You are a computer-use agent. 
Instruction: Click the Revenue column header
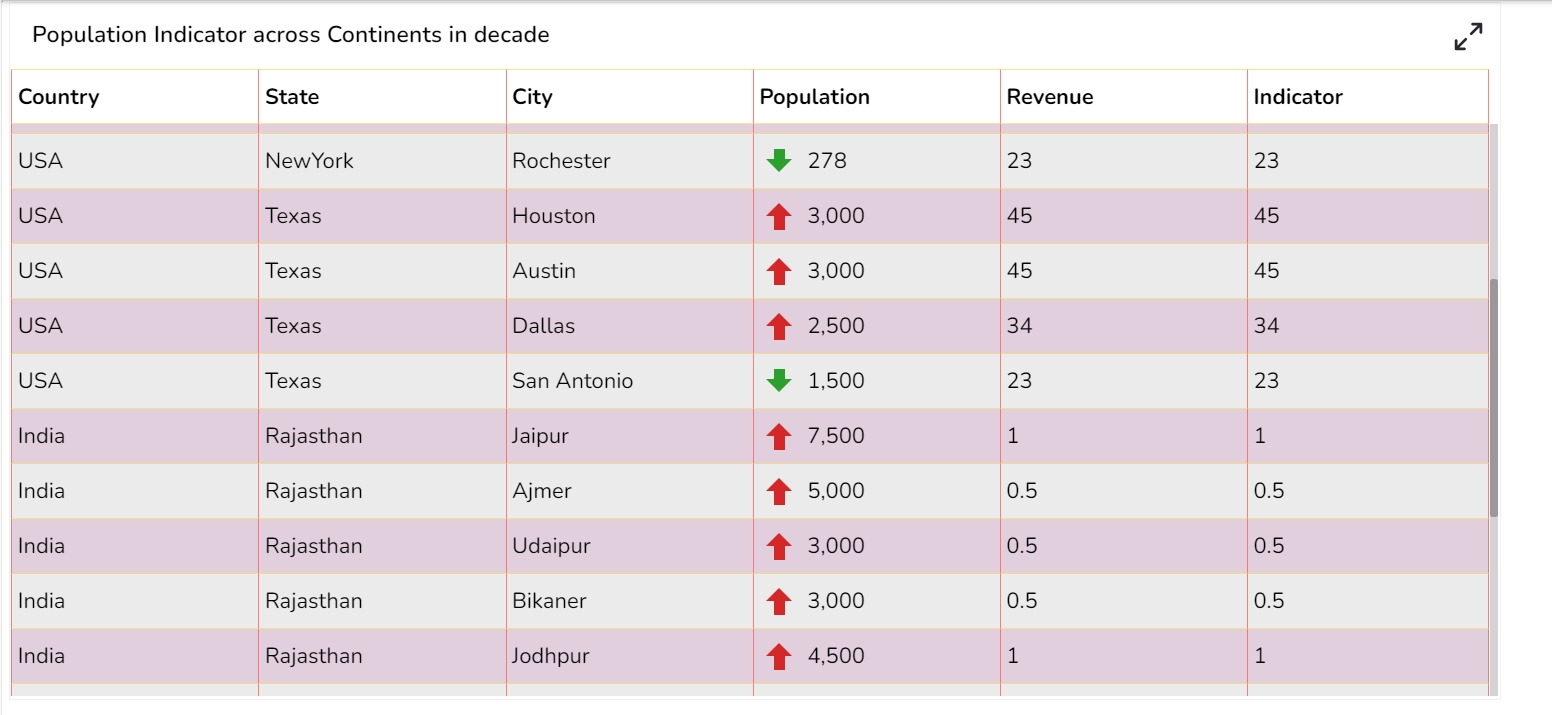pos(1049,97)
